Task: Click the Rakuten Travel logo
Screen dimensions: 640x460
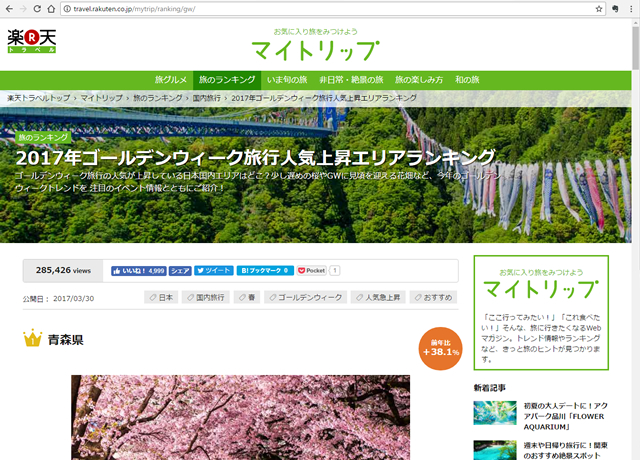Action: [x=31, y=43]
